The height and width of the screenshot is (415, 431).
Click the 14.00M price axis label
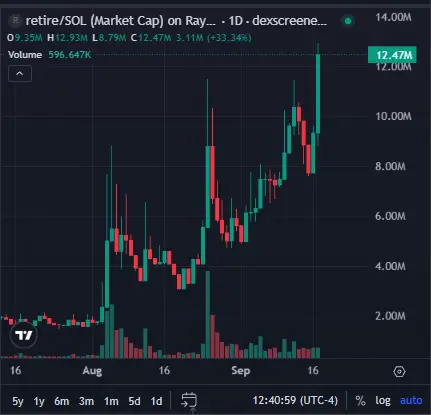pyautogui.click(x=393, y=17)
